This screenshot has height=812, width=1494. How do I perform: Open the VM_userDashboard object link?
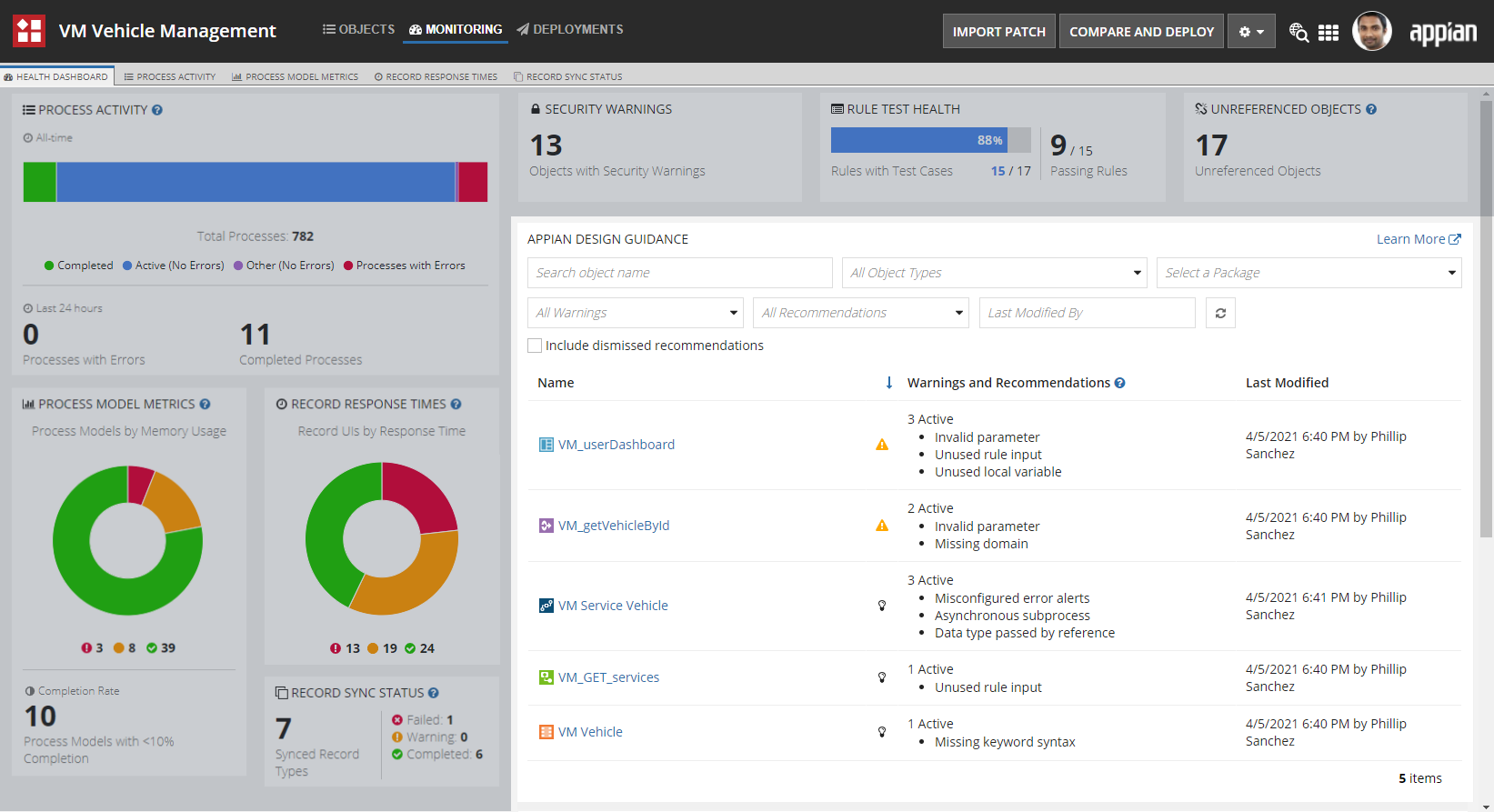click(617, 445)
